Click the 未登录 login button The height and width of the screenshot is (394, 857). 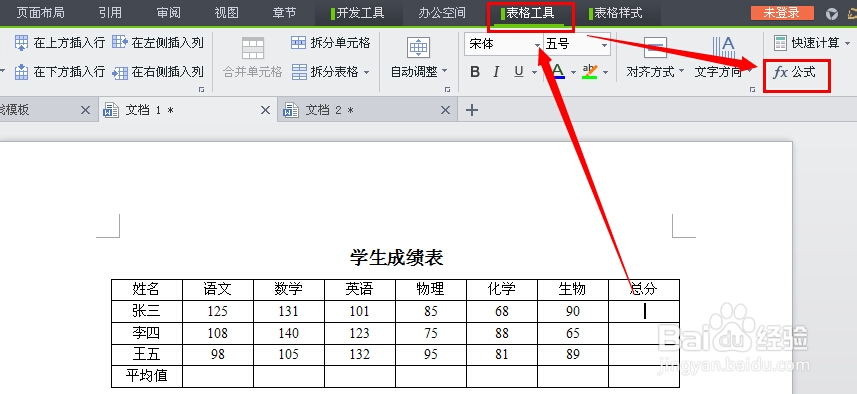click(782, 13)
